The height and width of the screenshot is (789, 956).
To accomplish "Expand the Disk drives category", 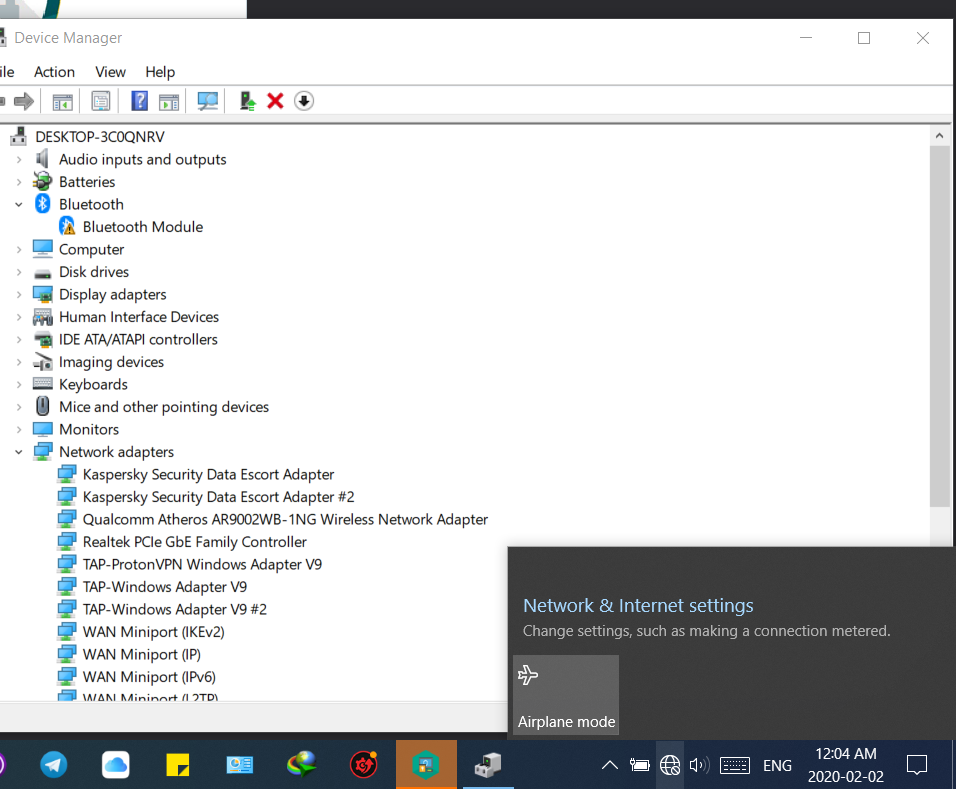I will [19, 272].
